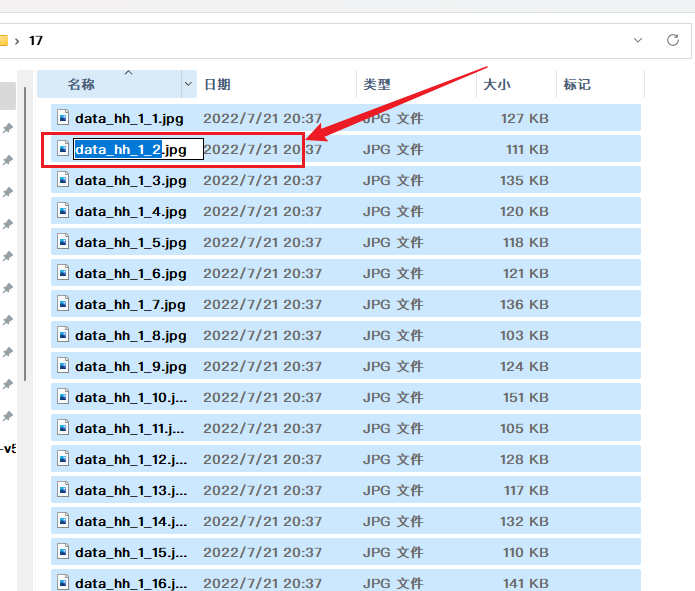The image size is (695, 591).
Task: Click the pin icon beside data_hh_1_4.jpg row
Action: (x=8, y=224)
